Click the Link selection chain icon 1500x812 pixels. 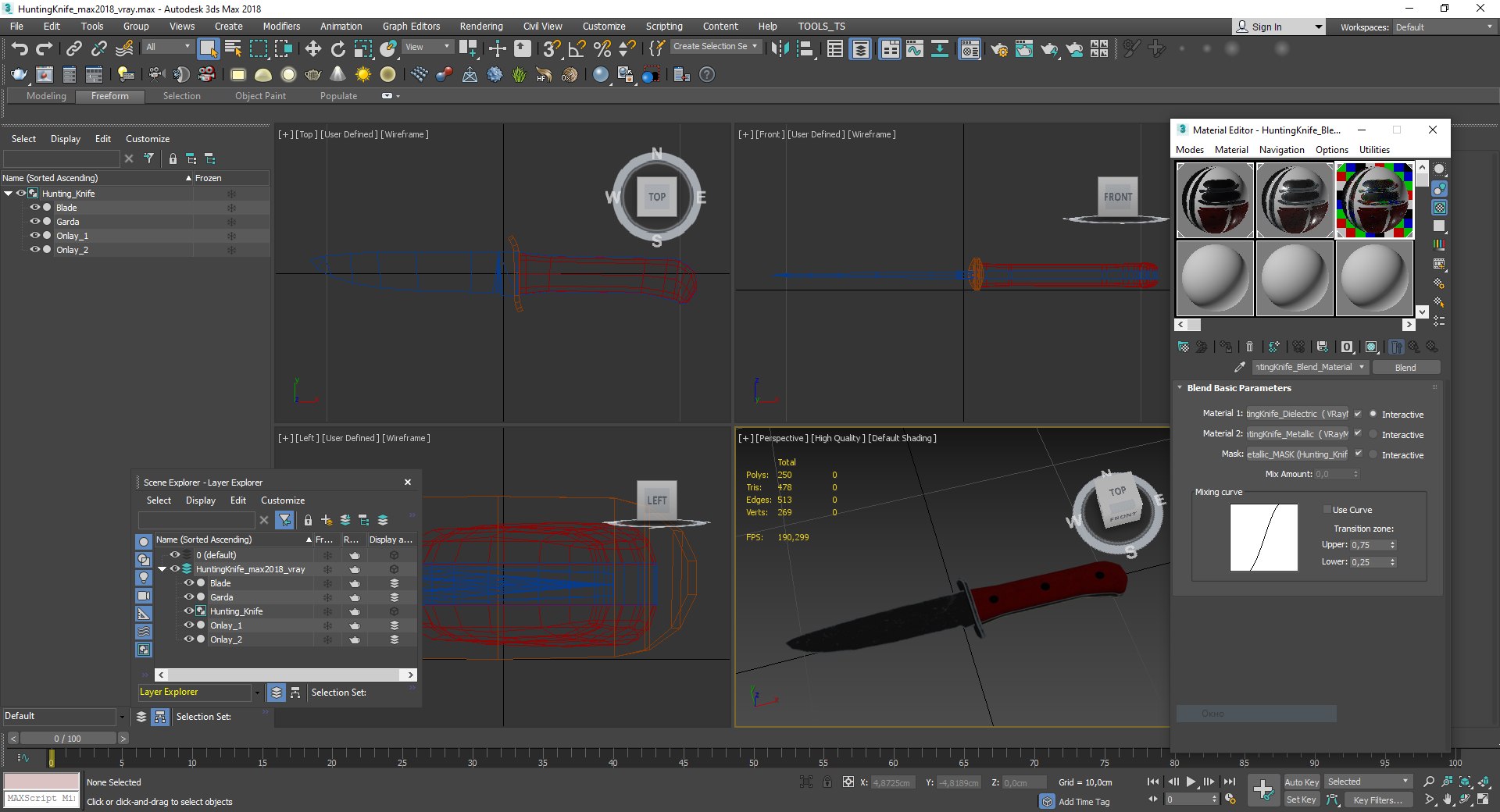point(74,49)
